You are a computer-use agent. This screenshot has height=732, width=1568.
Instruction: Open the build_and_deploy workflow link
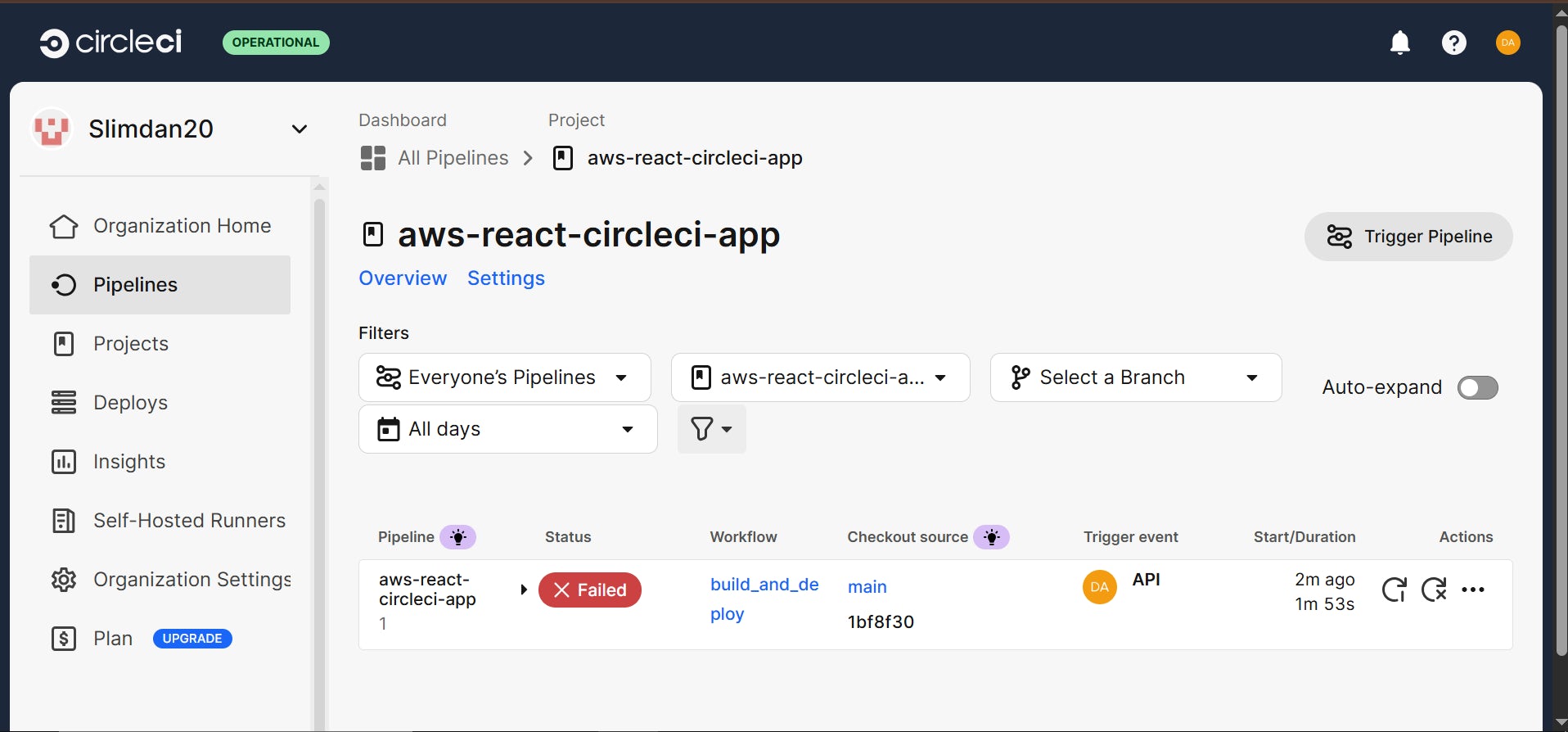pos(764,599)
